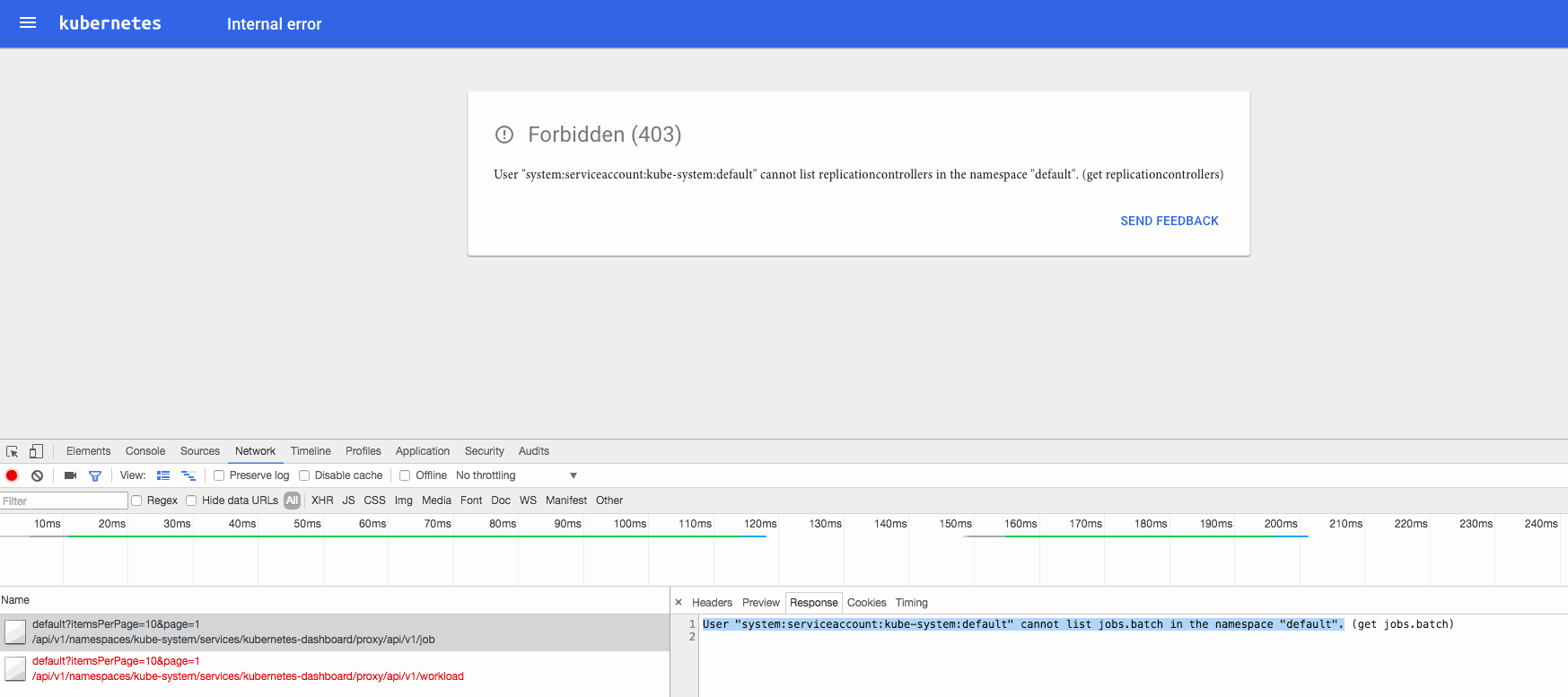Viewport: 1568px width, 697px height.
Task: Open the Timeline tab
Action: pyautogui.click(x=311, y=451)
